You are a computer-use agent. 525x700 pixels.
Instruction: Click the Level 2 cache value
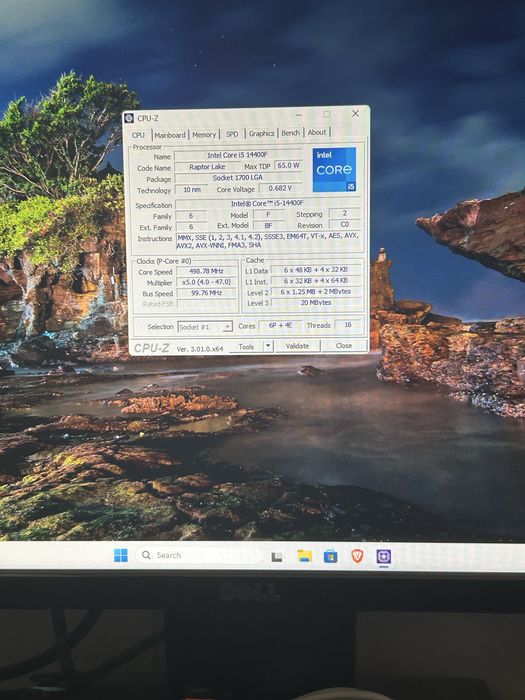(316, 292)
